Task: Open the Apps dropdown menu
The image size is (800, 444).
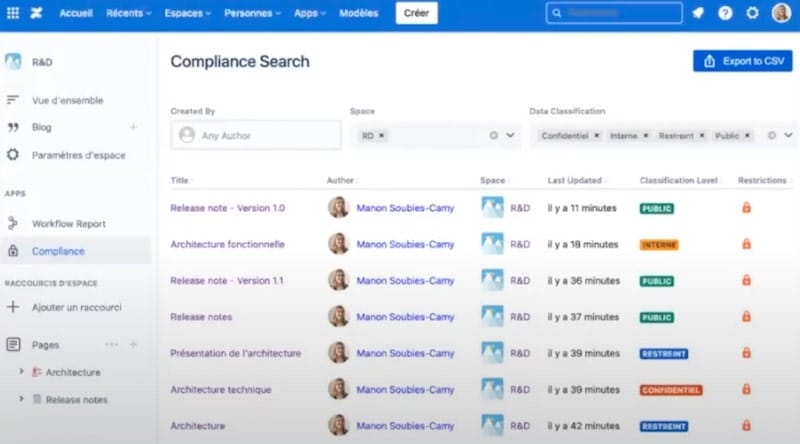Action: point(310,13)
